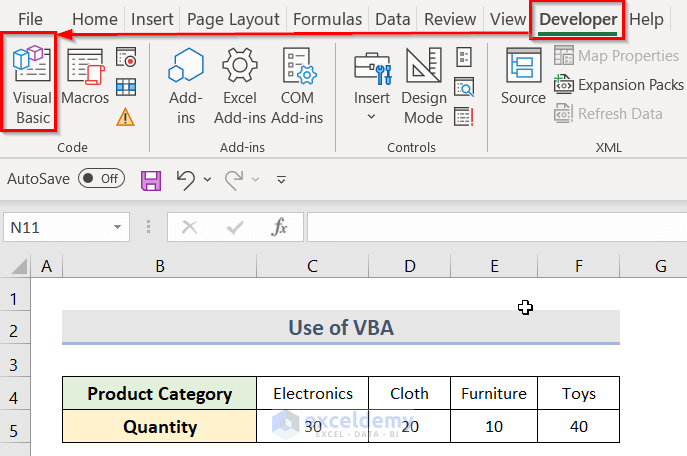Click the Enter checkmark in formula bar
The image size is (687, 456).
tap(235, 227)
